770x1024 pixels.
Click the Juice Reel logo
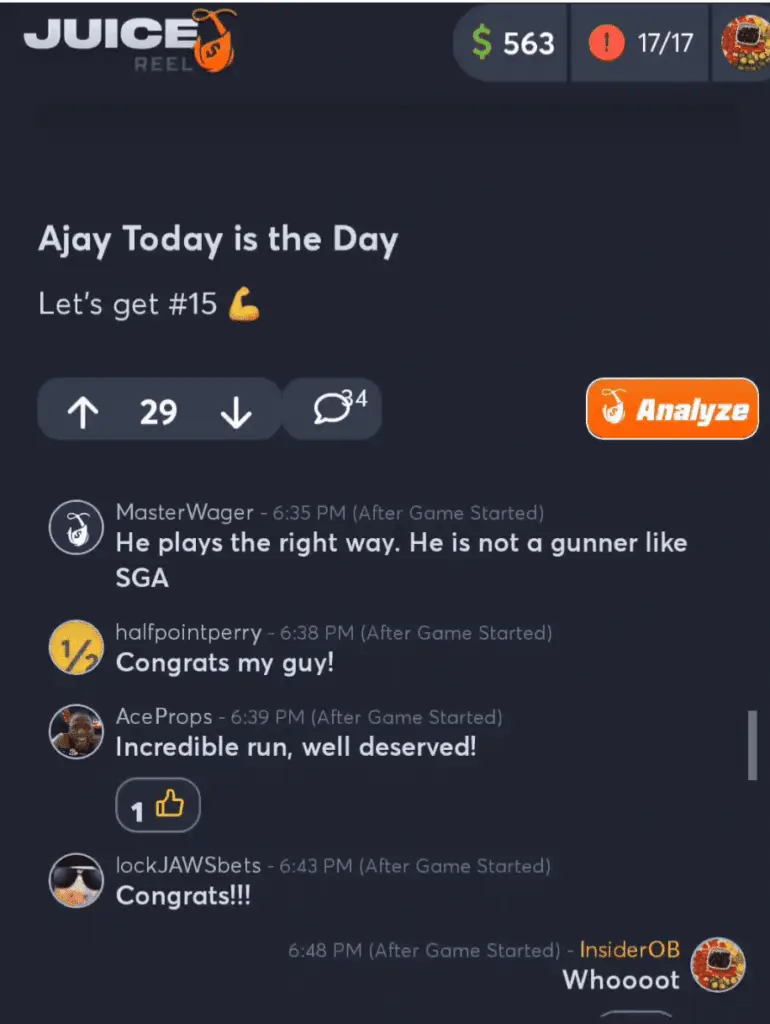pyautogui.click(x=131, y=40)
